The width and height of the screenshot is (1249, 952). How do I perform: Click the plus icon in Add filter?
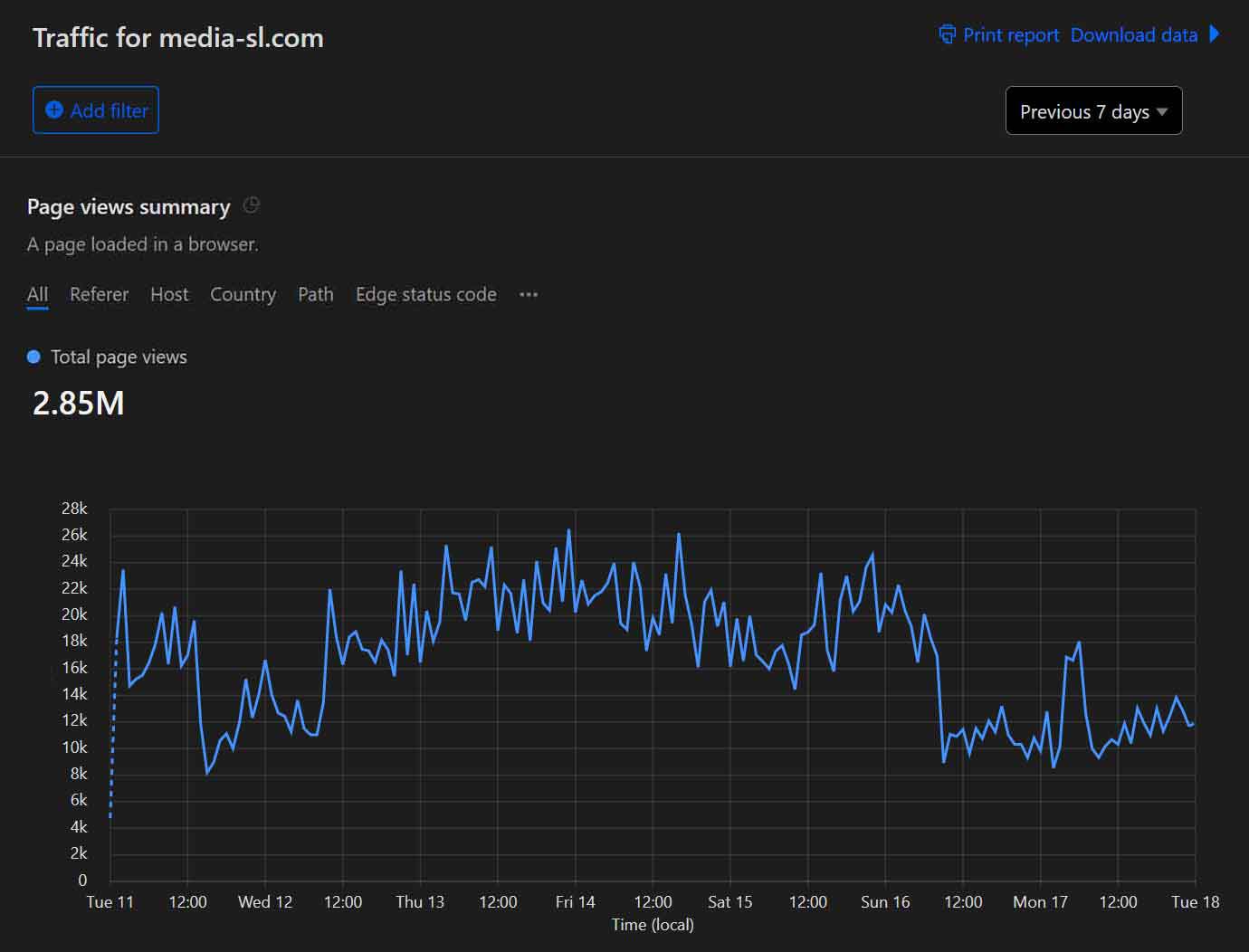54,110
